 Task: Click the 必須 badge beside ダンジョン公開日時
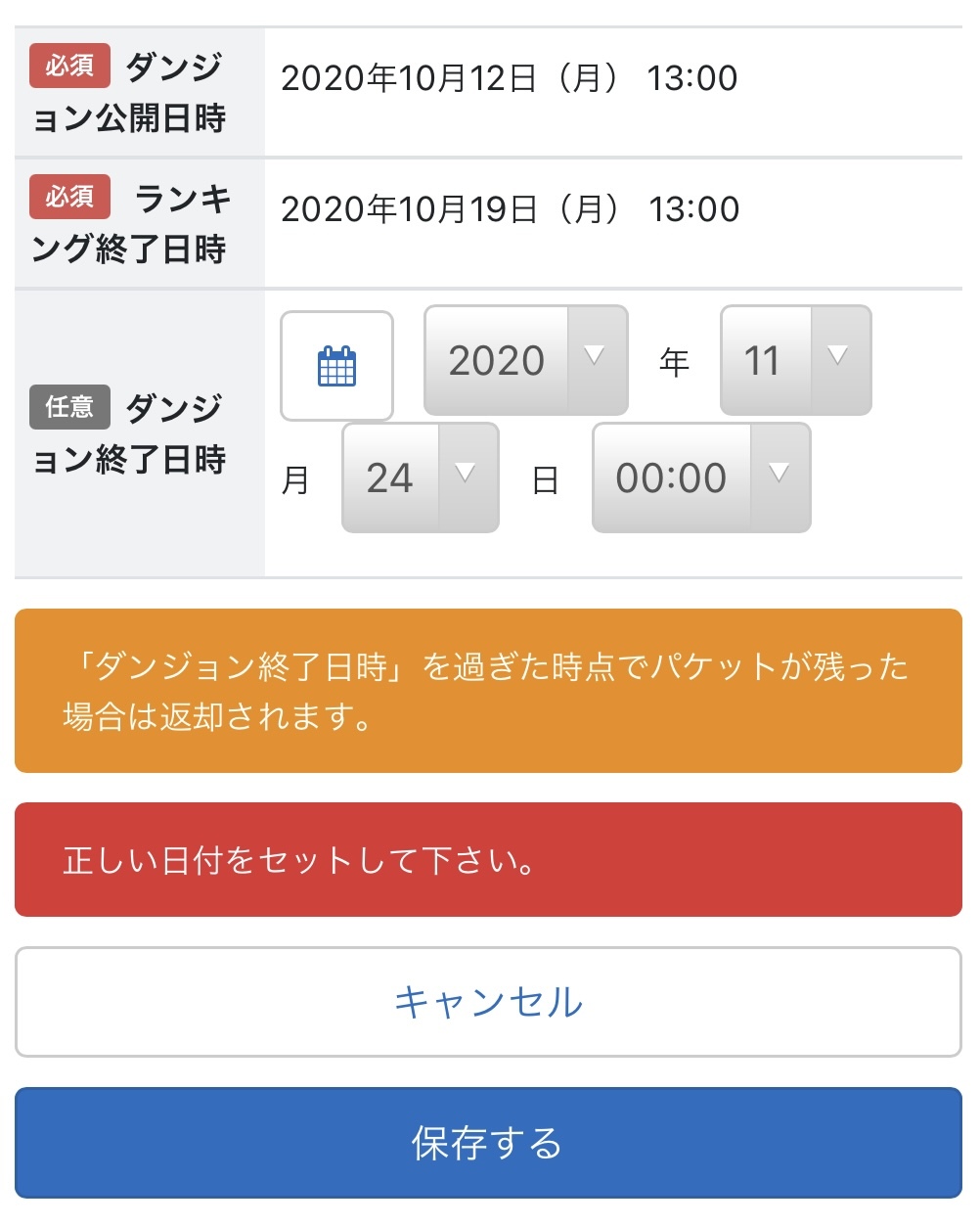(x=69, y=66)
